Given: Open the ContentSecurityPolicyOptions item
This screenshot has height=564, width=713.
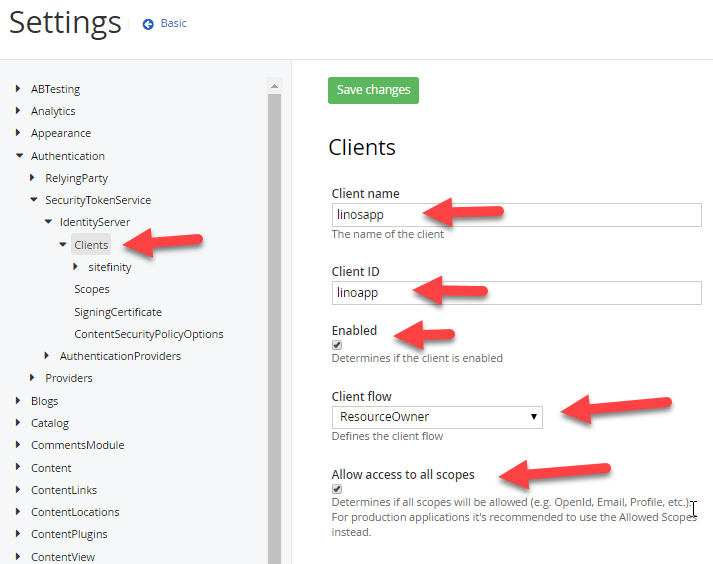Looking at the screenshot, I should [x=149, y=334].
